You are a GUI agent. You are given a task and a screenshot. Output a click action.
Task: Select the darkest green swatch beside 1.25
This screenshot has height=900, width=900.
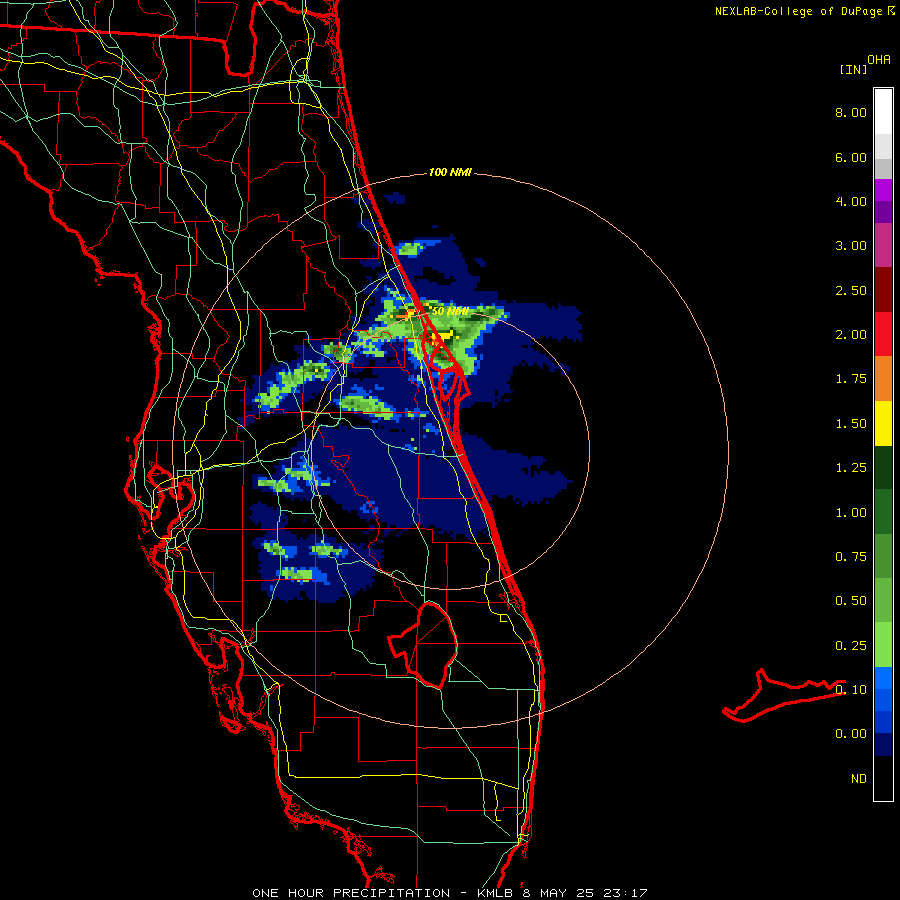(x=883, y=467)
